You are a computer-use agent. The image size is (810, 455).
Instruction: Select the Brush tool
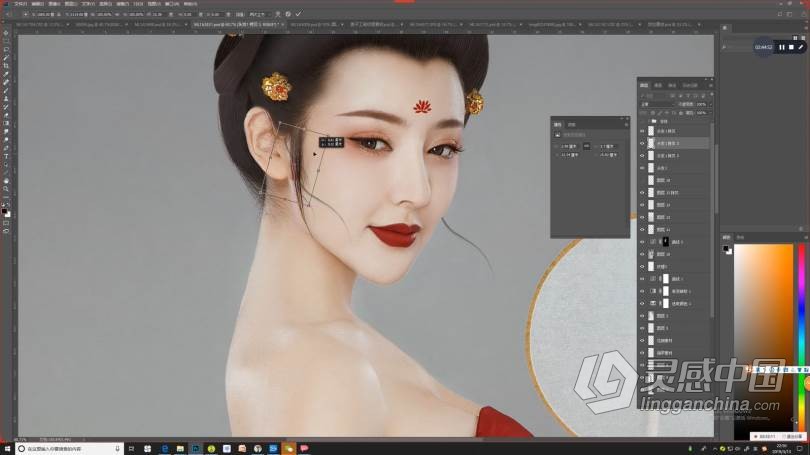tap(6, 90)
